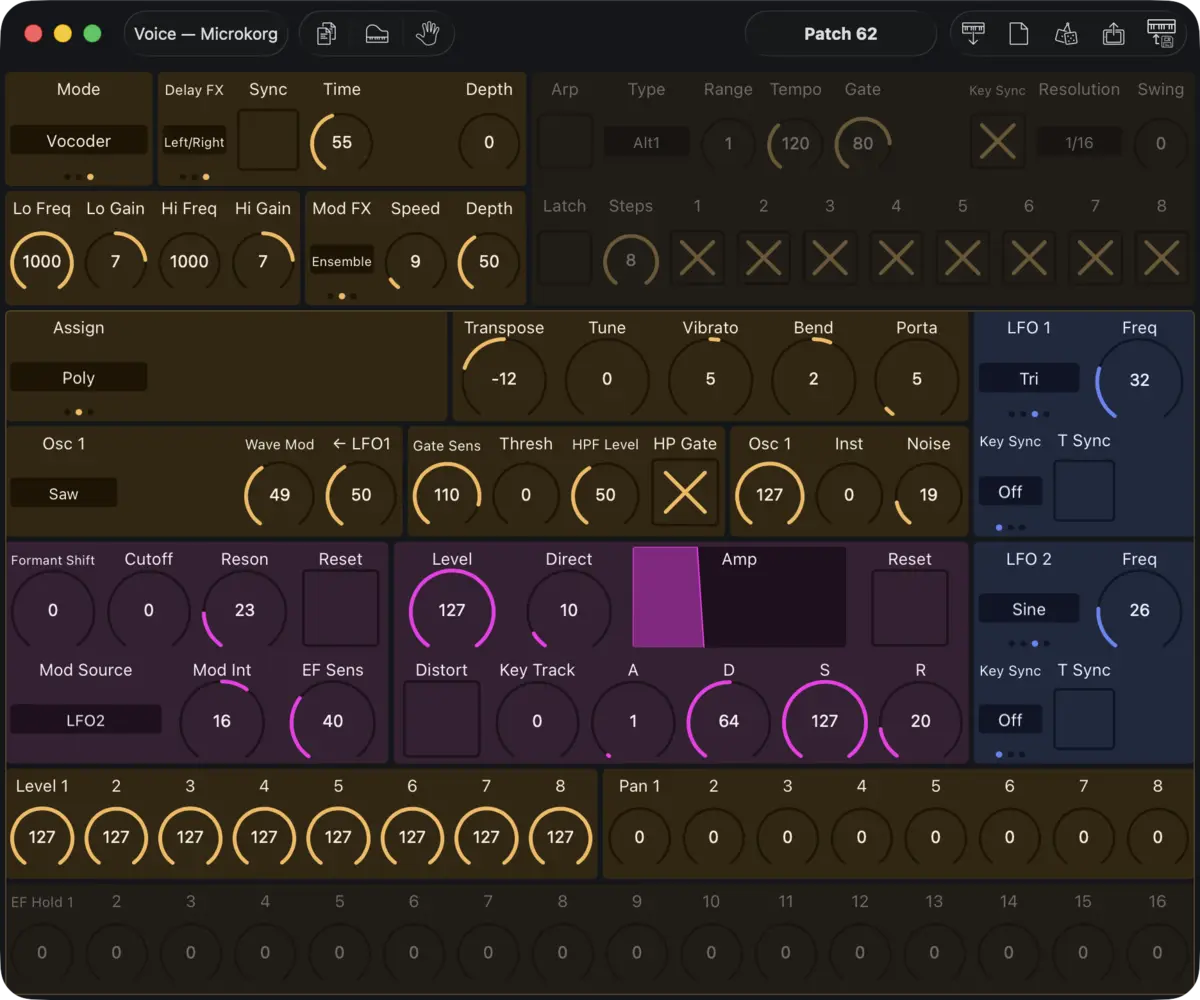This screenshot has width=1200, height=1000.
Task: Click the Arp Tempo knob showing 120
Action: coord(795,143)
